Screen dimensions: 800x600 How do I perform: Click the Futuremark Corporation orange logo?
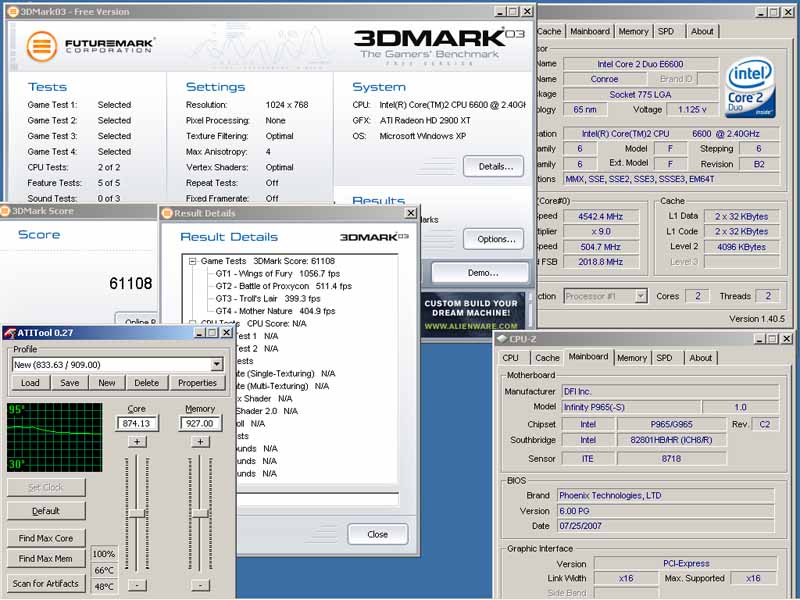coord(41,46)
